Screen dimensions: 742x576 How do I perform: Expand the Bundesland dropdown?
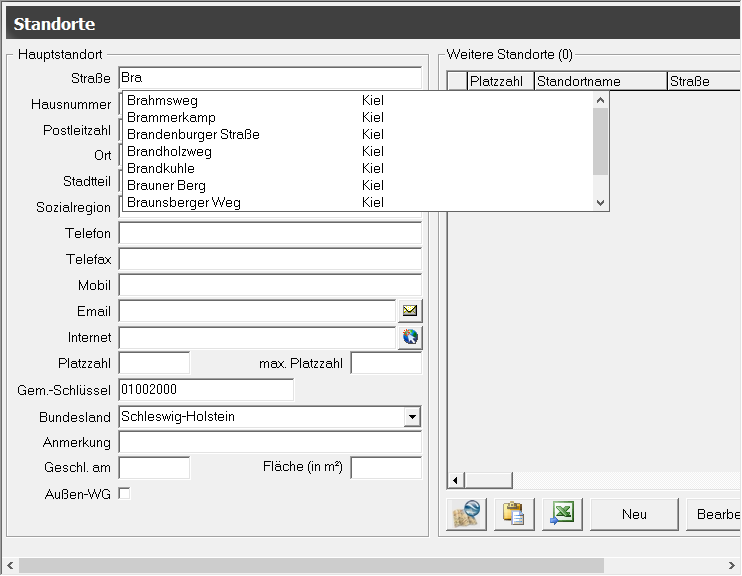pyautogui.click(x=411, y=417)
